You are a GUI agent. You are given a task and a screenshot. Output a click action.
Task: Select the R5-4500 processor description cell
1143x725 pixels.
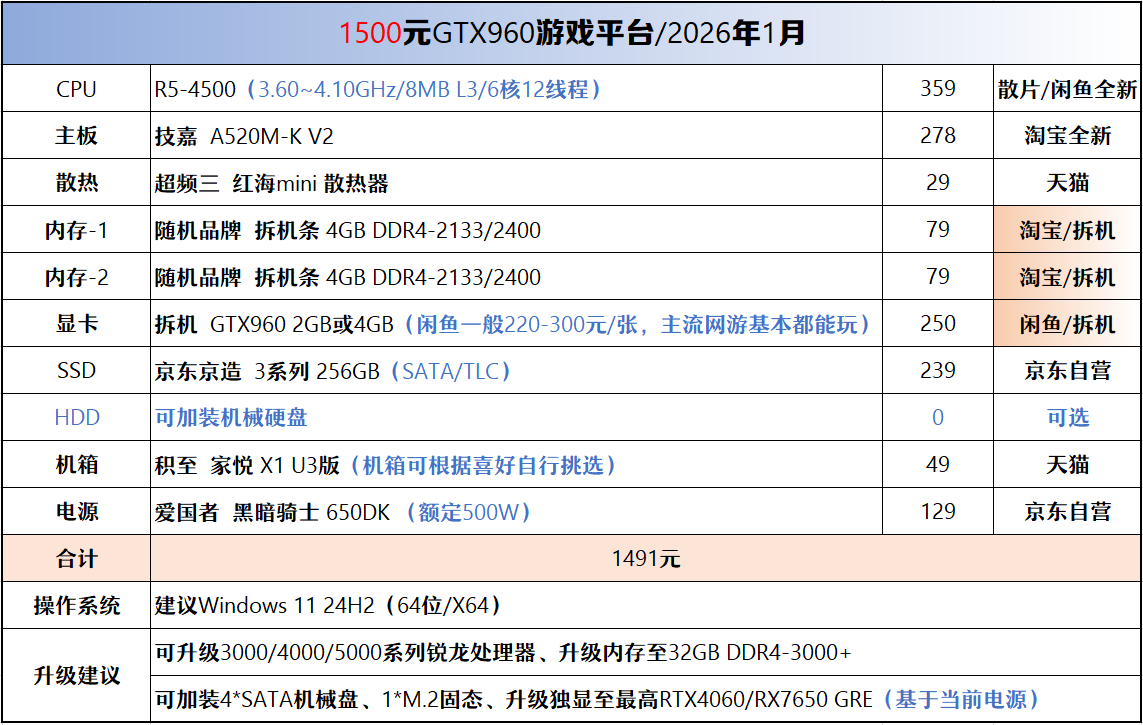pos(516,89)
